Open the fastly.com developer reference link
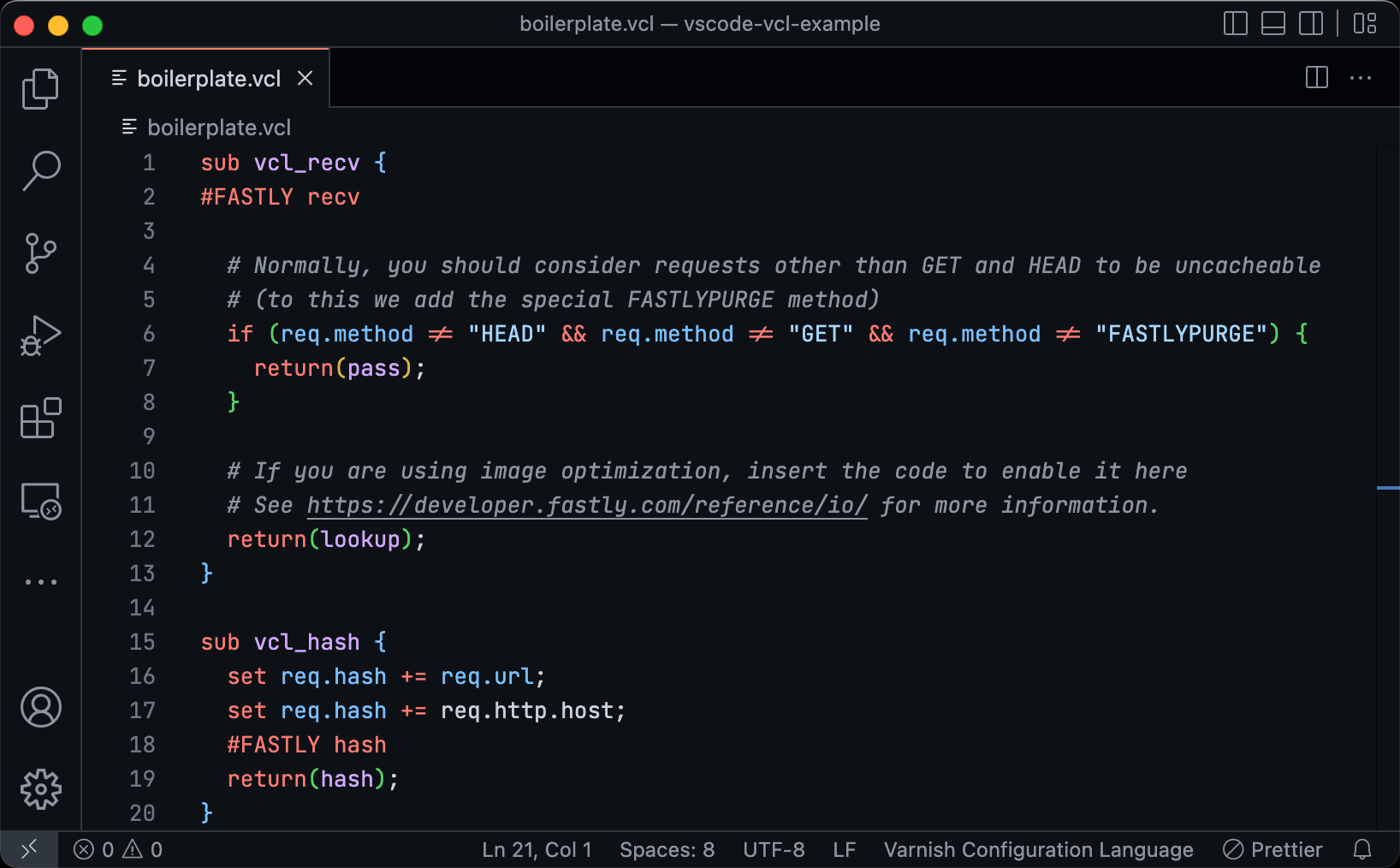1400x868 pixels. point(586,505)
